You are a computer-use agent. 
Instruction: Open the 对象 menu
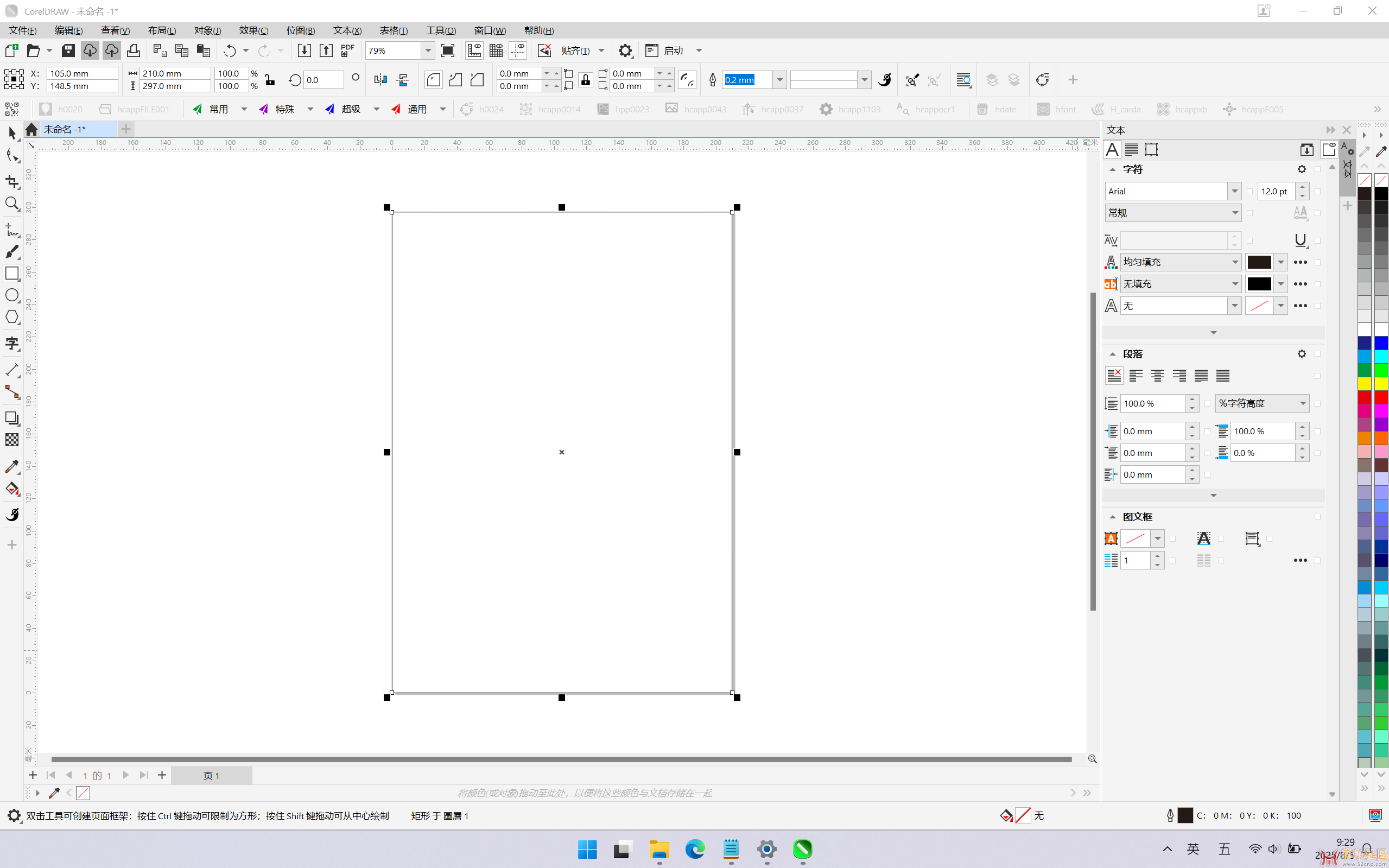point(207,30)
